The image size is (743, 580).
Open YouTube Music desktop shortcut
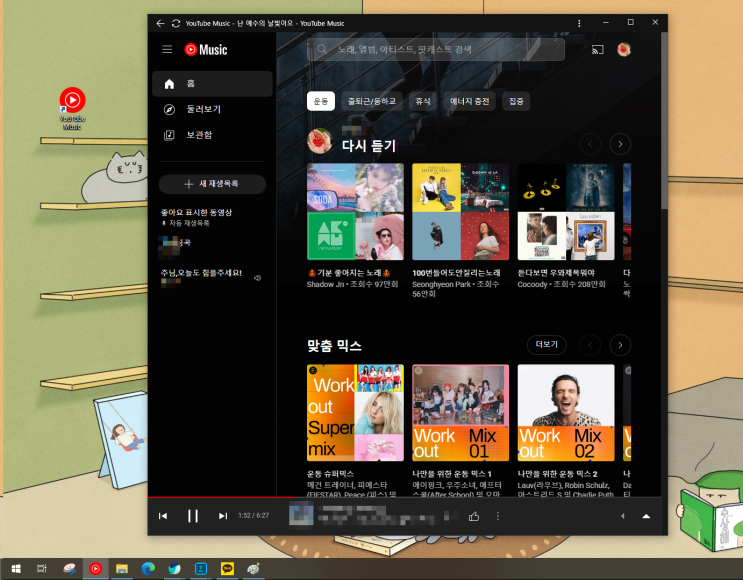pyautogui.click(x=72, y=108)
